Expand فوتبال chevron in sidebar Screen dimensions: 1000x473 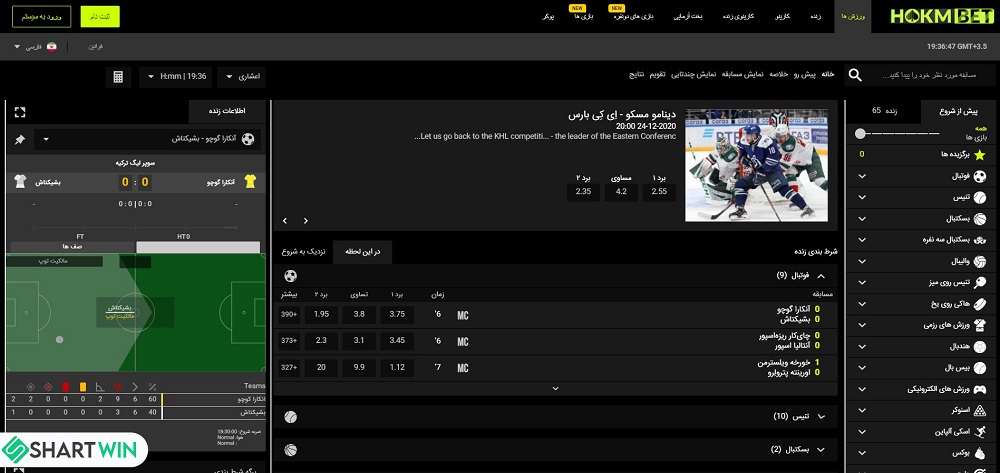[862, 176]
